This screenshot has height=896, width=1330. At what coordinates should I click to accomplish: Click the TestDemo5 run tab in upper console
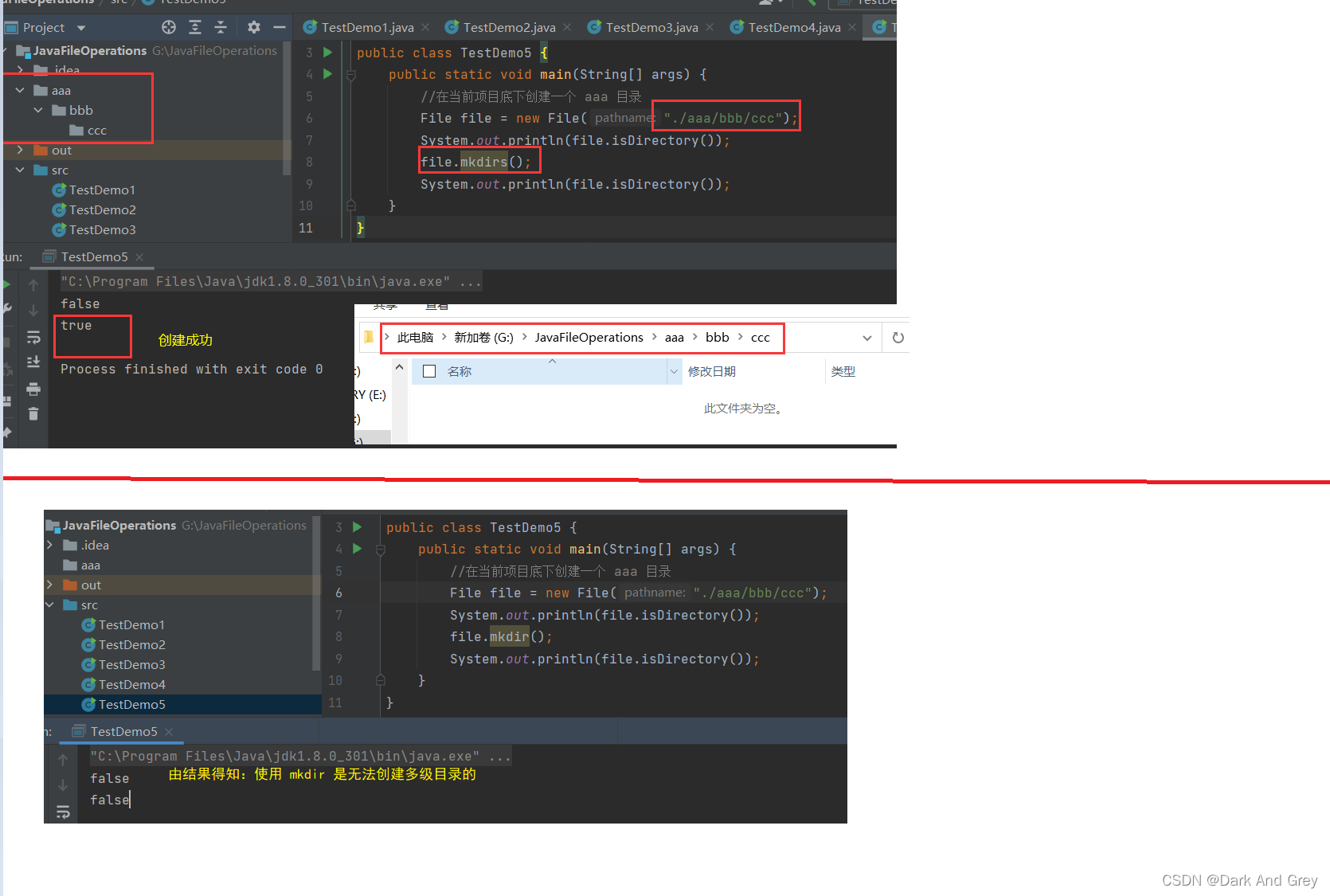pos(94,256)
